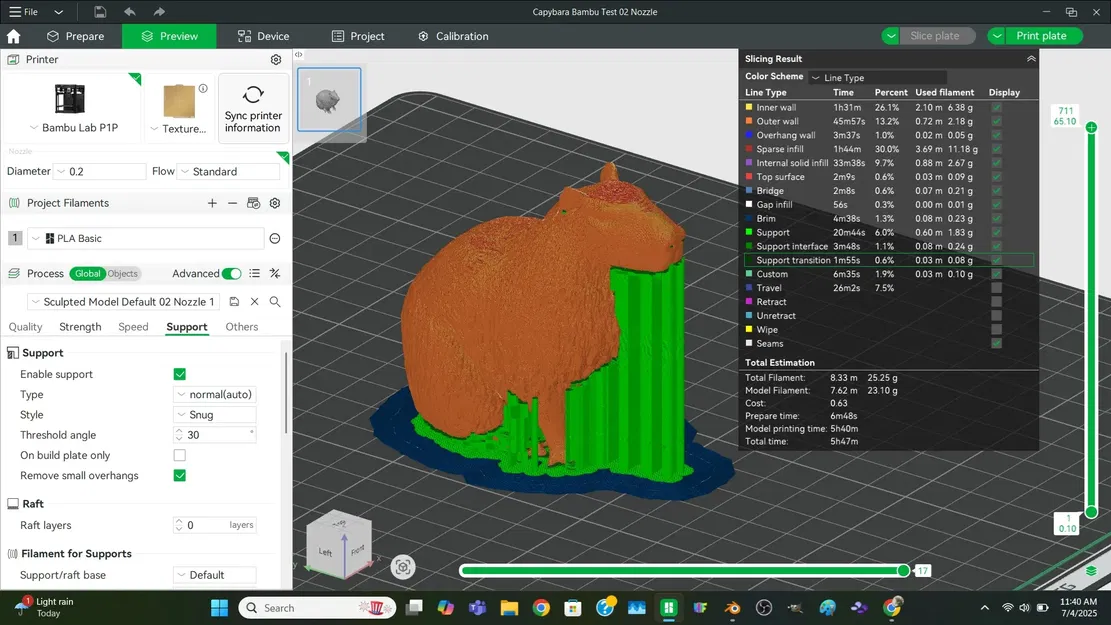Click the Add filament plus icon
This screenshot has height=625, width=1111.
[212, 203]
